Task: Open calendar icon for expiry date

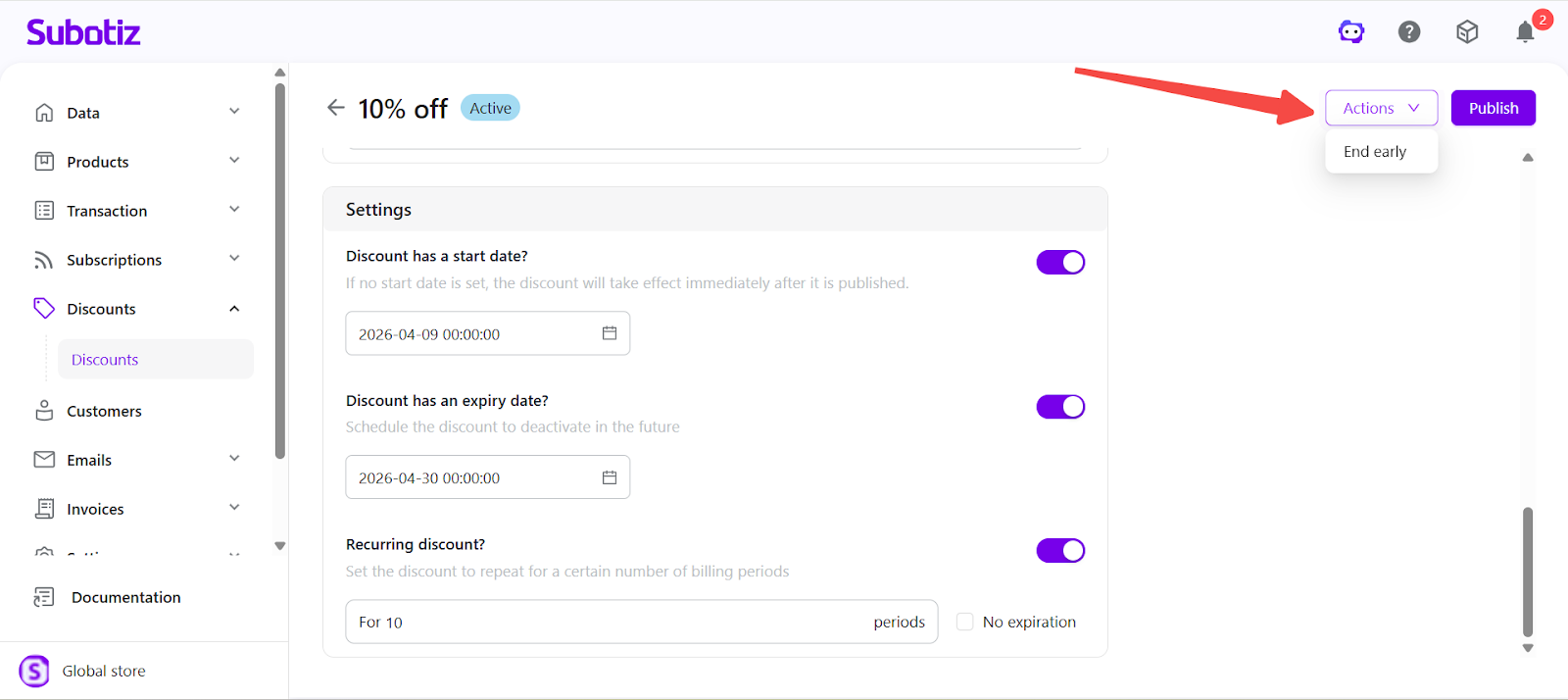Action: (610, 477)
